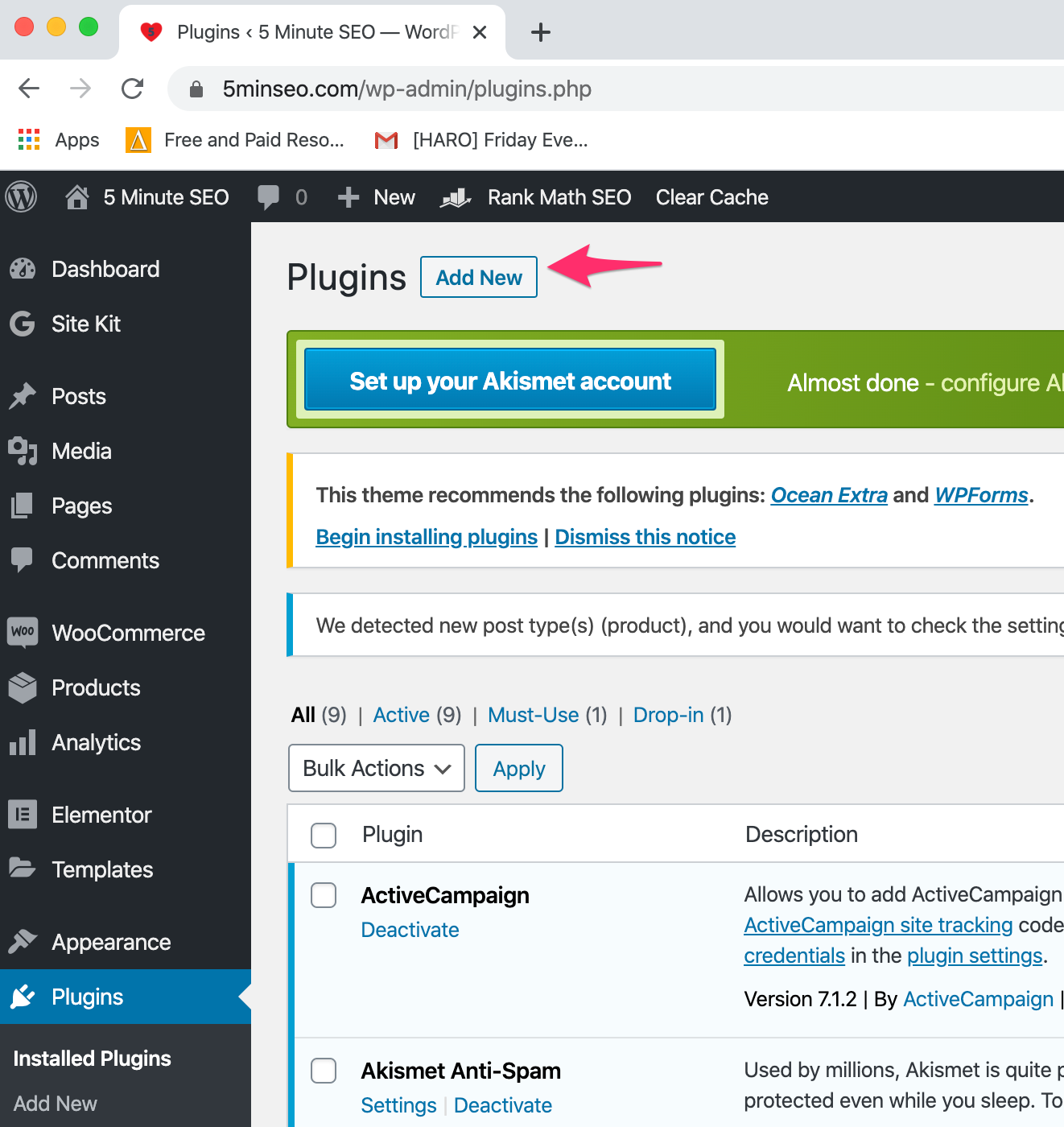The height and width of the screenshot is (1127, 1064).
Task: Click the WooCommerce Woo icon
Action: tap(23, 633)
